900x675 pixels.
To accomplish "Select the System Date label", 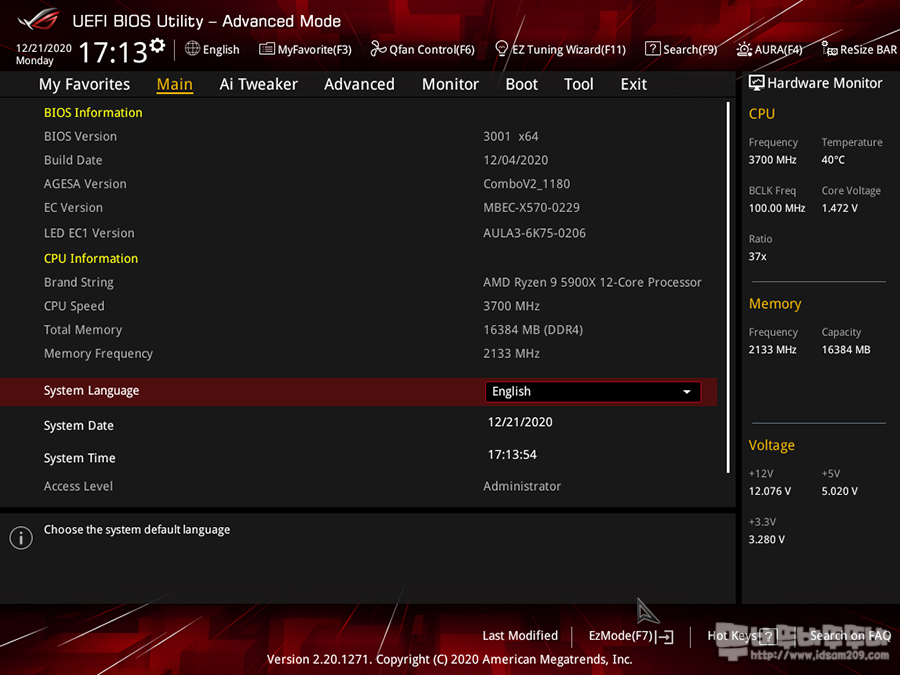I will (79, 426).
